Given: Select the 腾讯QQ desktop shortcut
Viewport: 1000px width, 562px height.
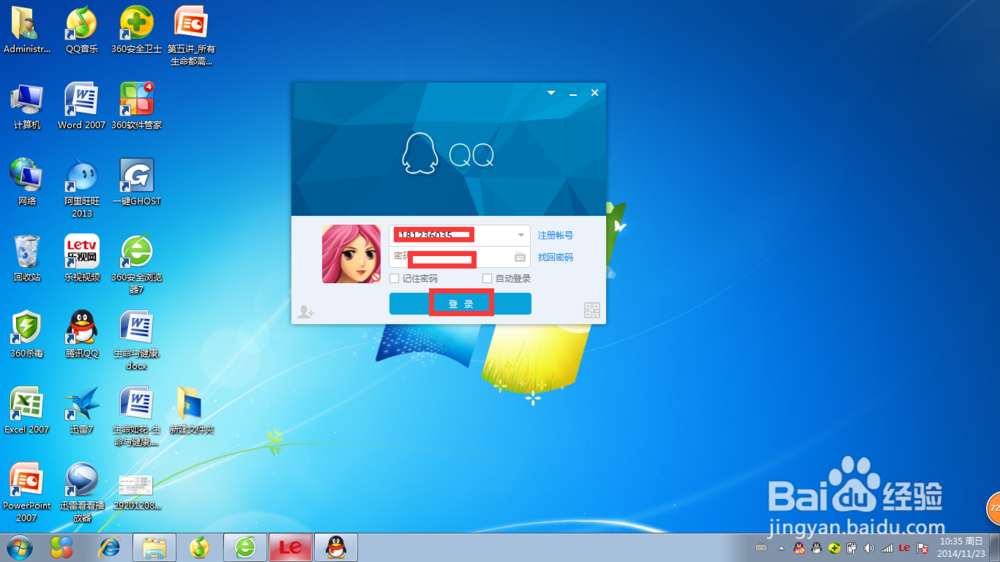Looking at the screenshot, I should 82,334.
